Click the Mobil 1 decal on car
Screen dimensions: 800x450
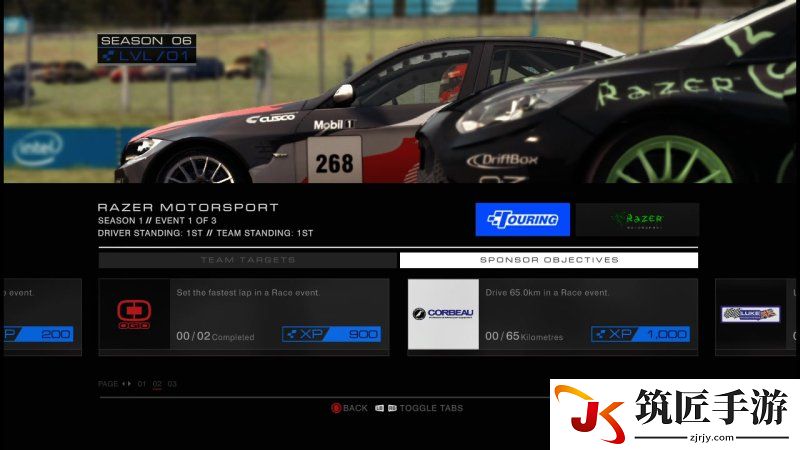tap(334, 124)
